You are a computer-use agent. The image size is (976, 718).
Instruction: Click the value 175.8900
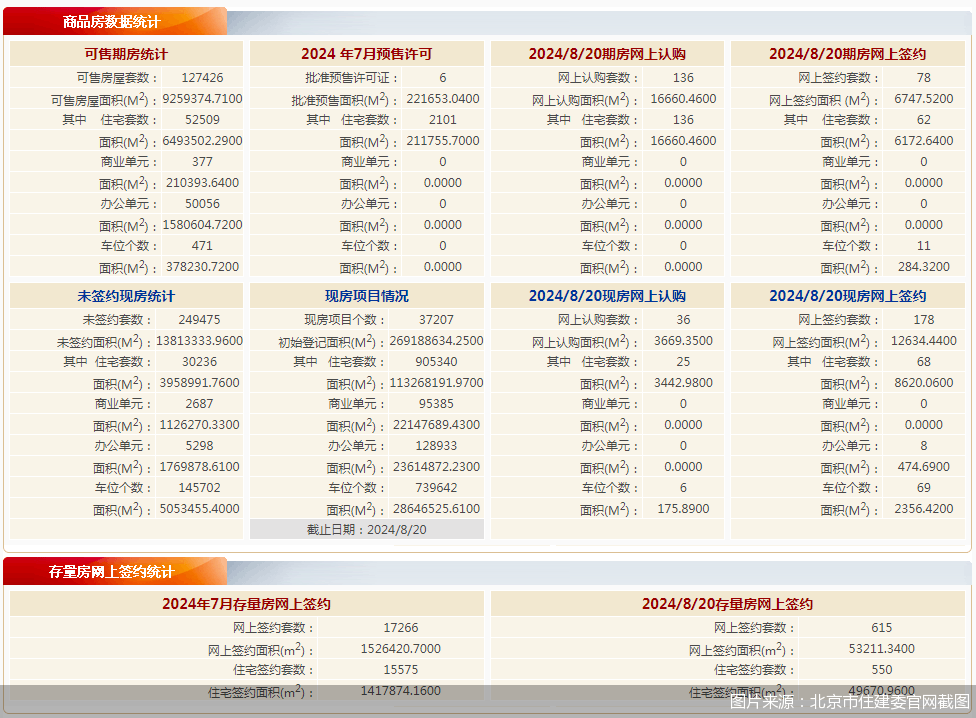(x=683, y=509)
